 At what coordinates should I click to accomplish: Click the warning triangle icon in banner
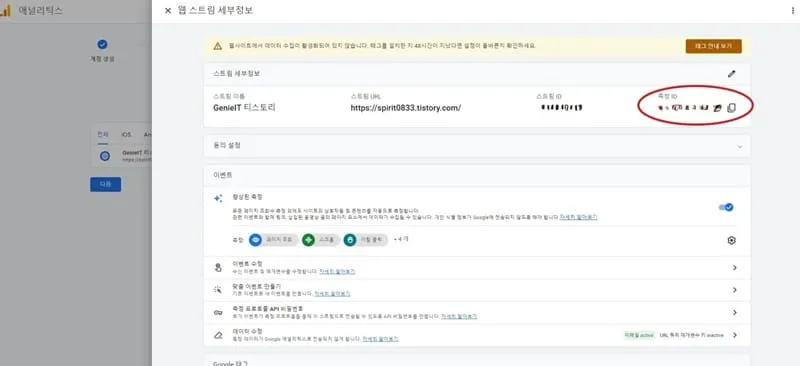(x=218, y=46)
